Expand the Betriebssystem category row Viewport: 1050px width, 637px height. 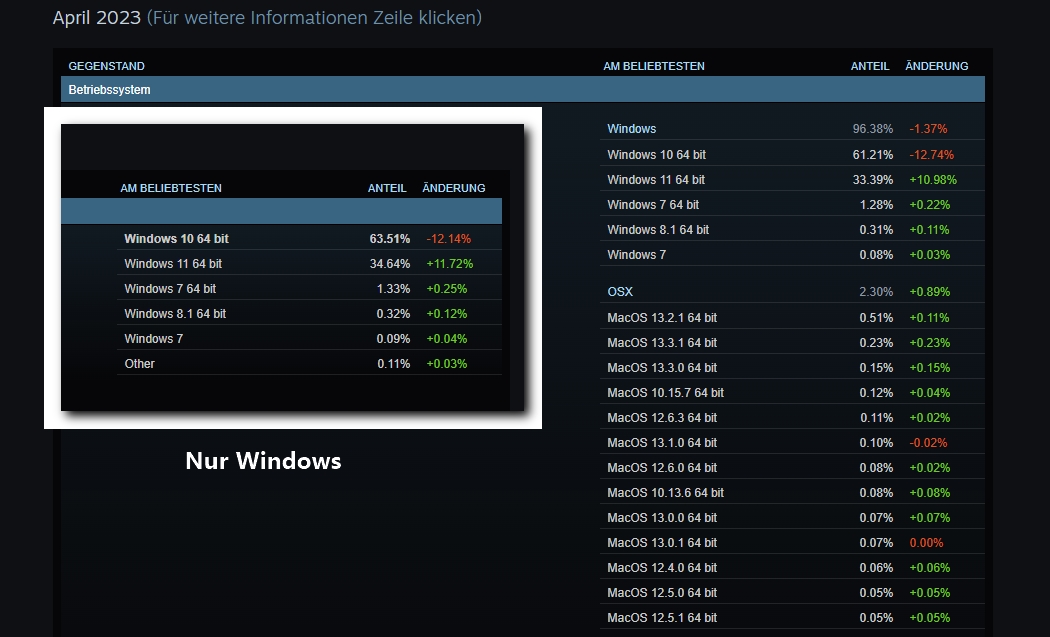522,90
